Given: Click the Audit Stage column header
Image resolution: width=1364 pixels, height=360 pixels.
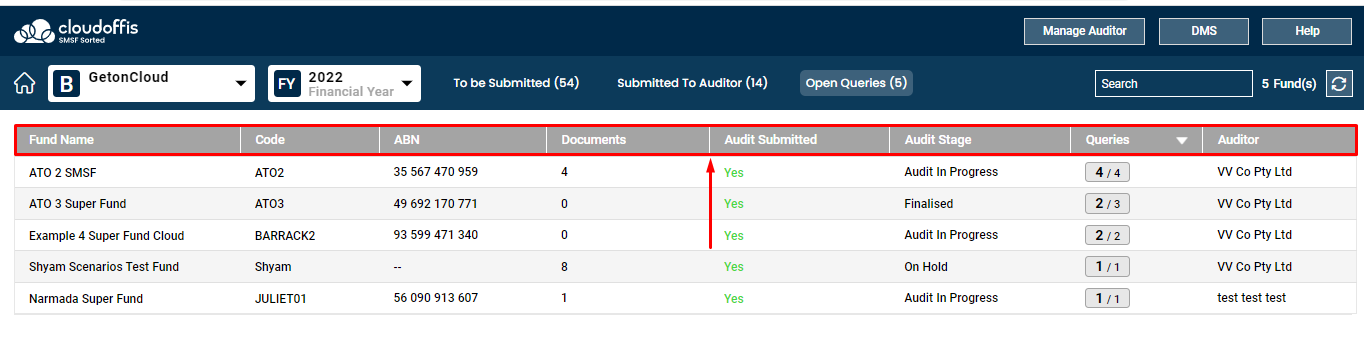Looking at the screenshot, I should 938,140.
